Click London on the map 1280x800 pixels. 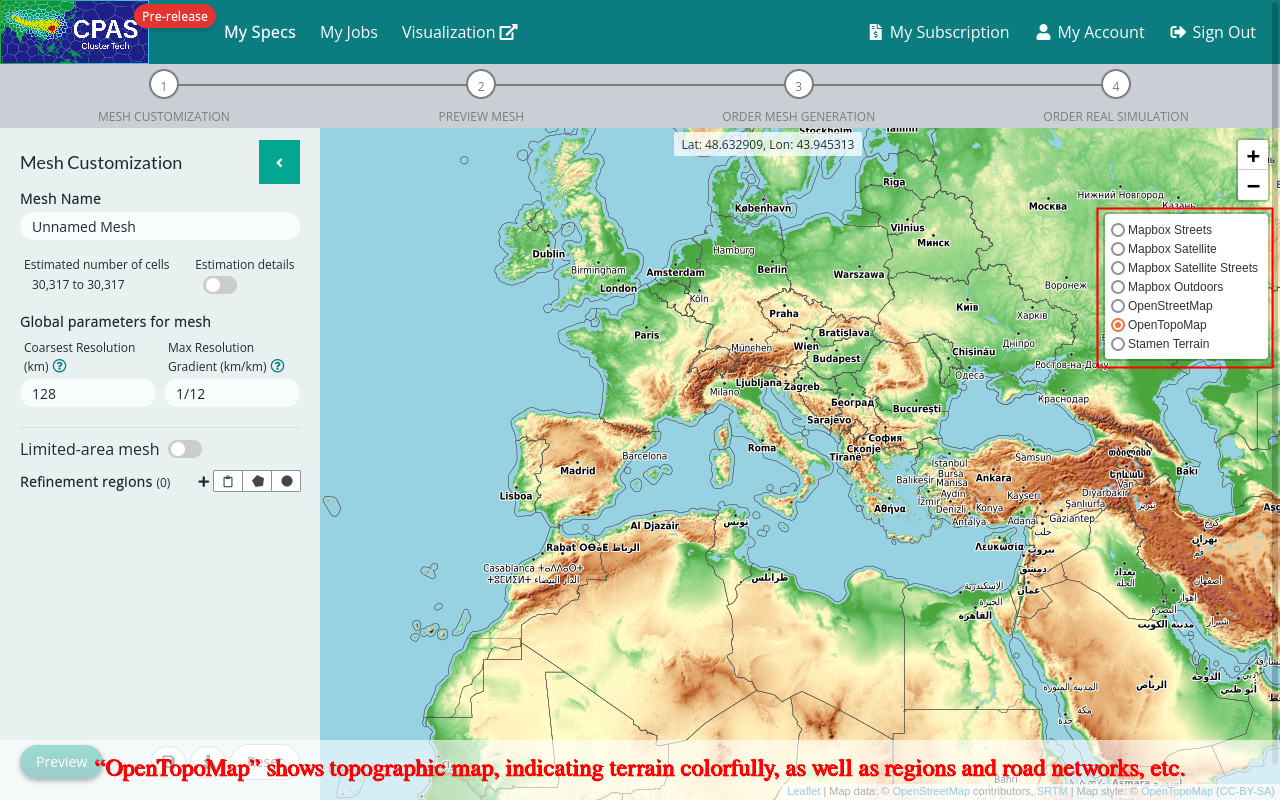[618, 288]
